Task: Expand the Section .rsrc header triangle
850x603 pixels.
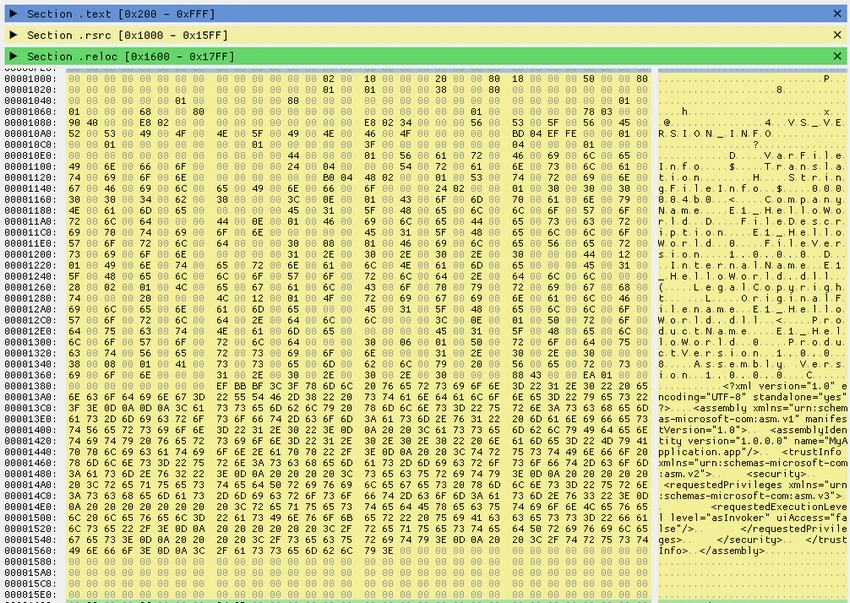Action: (x=14, y=35)
